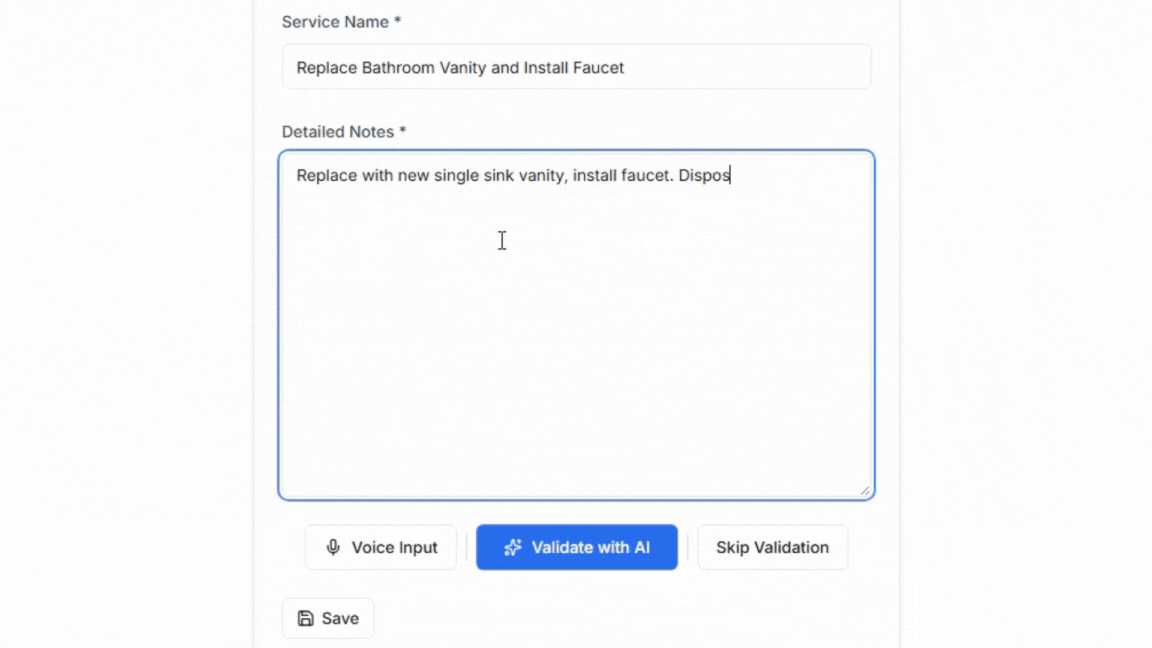
Task: Click the Save button
Action: click(x=328, y=618)
